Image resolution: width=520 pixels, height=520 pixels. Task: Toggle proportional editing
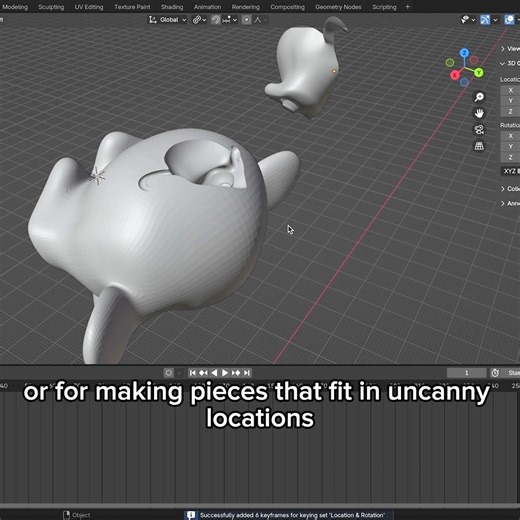(x=246, y=20)
